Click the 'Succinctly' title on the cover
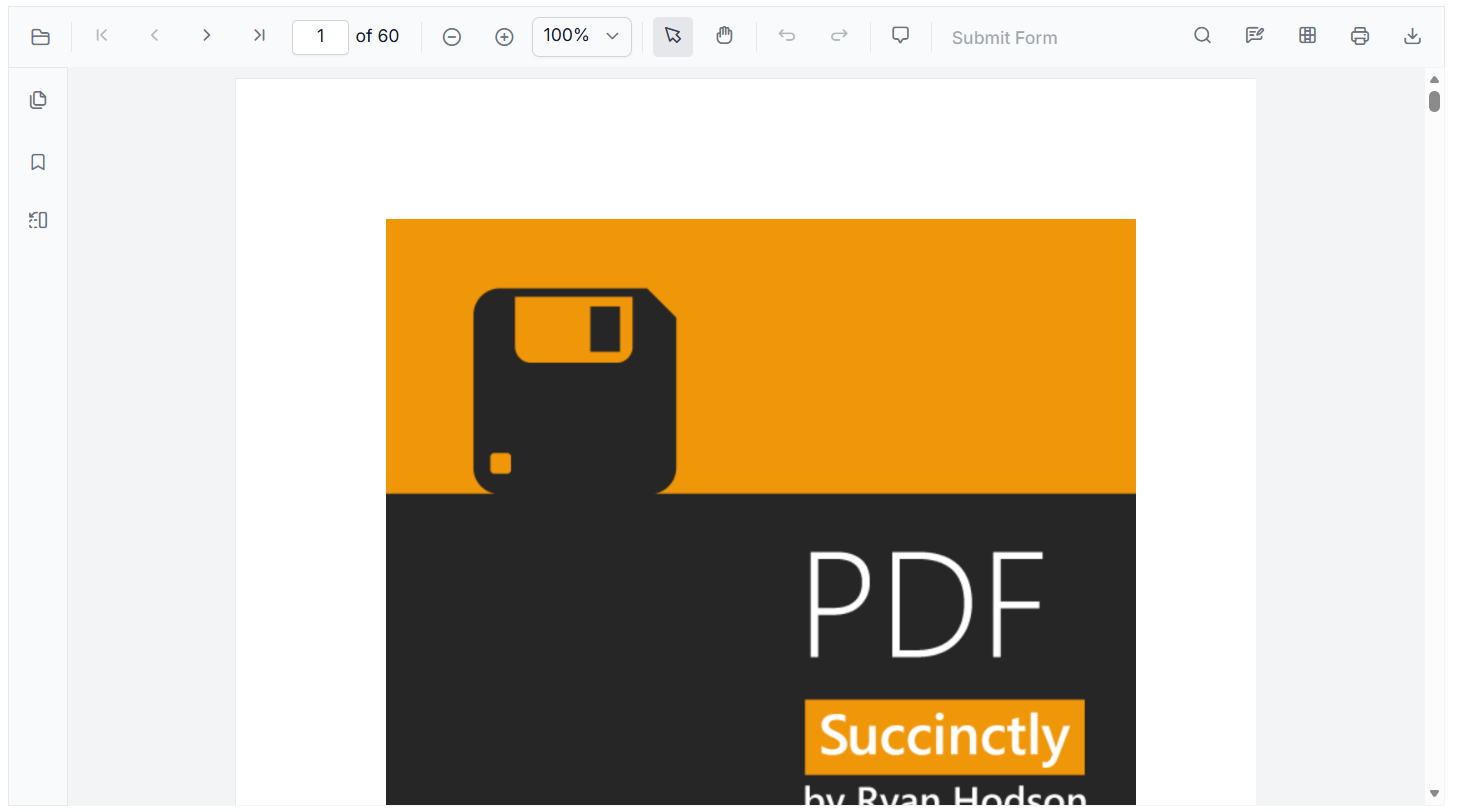 pos(944,737)
